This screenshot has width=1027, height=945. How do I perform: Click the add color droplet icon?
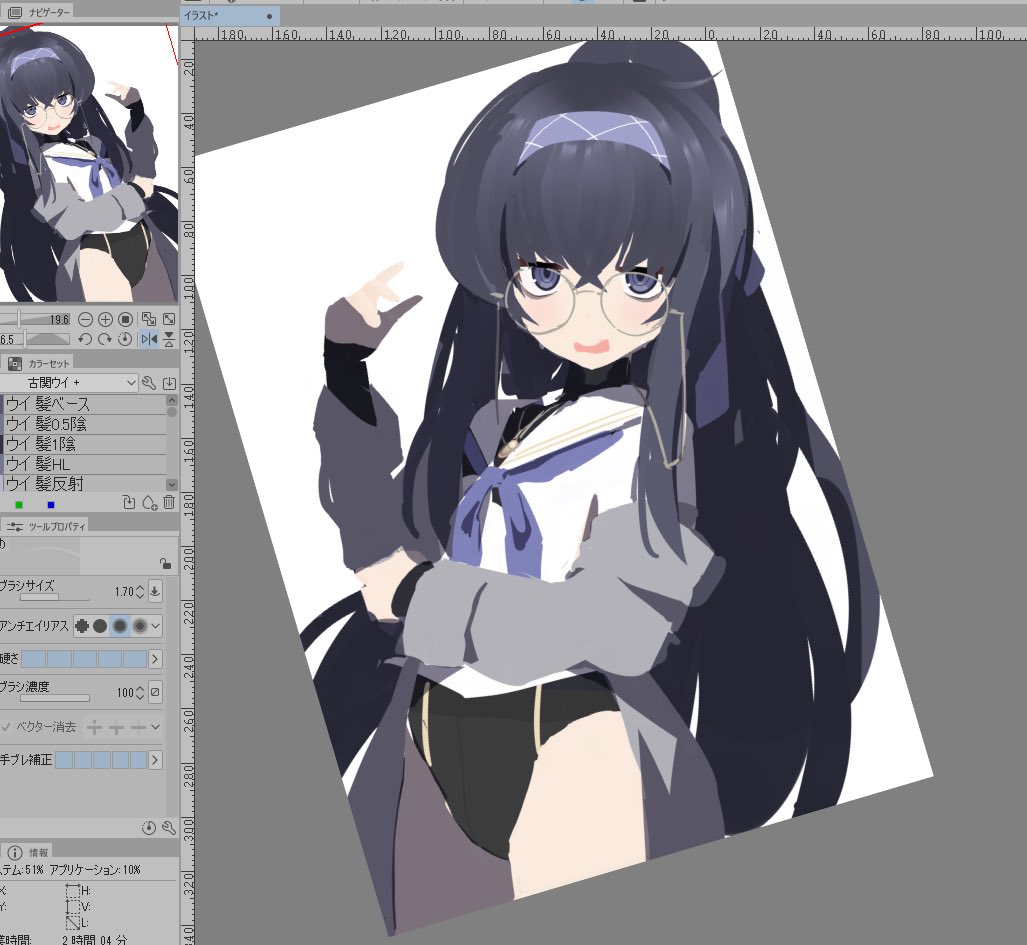(x=149, y=502)
